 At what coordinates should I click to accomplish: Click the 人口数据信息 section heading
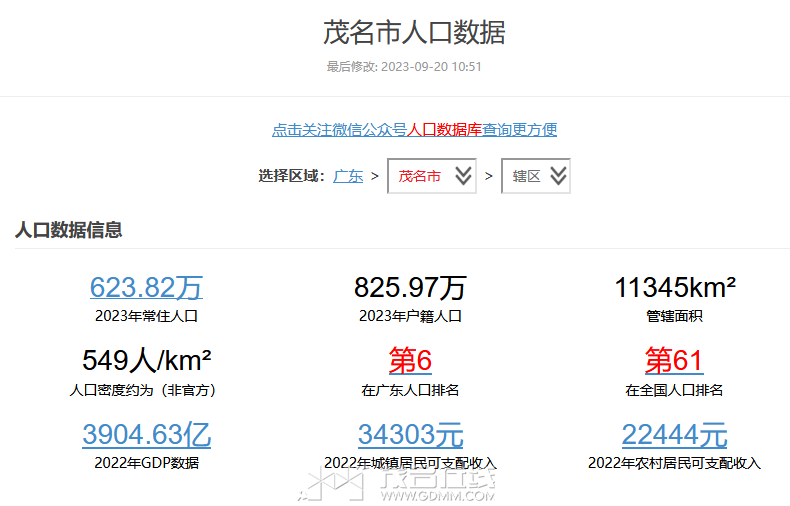(69, 230)
